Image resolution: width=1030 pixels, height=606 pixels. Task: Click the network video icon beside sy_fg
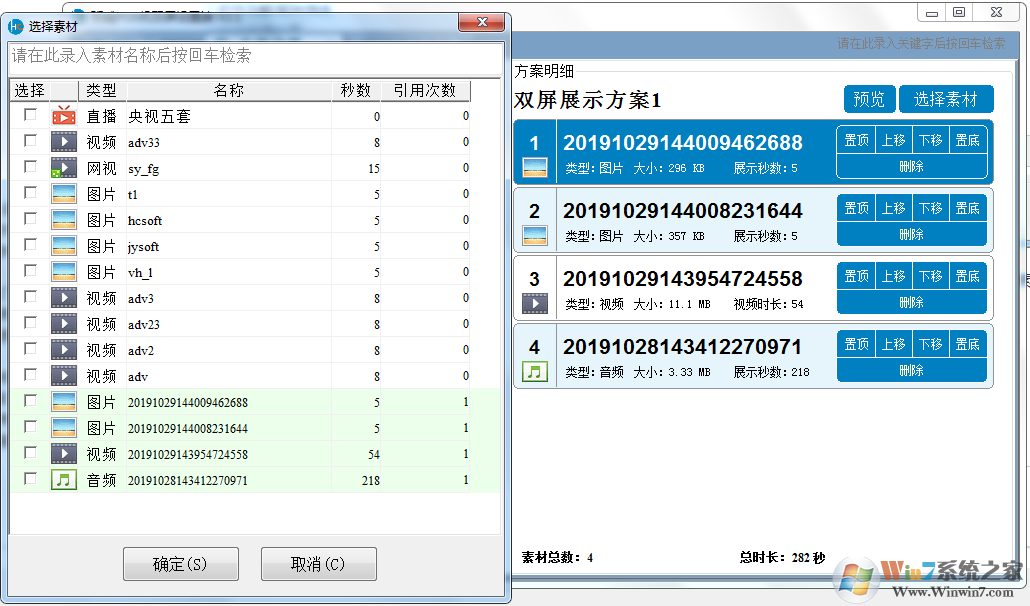click(x=64, y=167)
